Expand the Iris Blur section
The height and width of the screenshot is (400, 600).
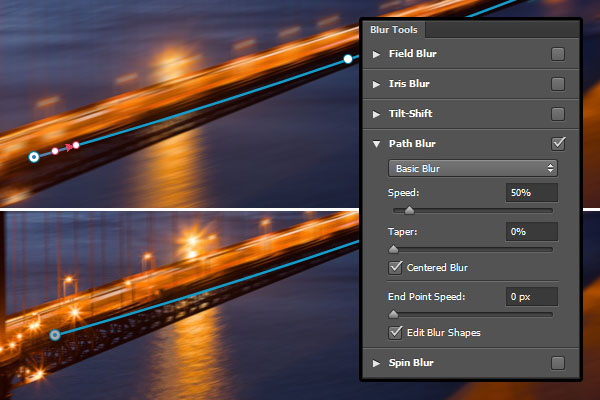click(x=377, y=84)
